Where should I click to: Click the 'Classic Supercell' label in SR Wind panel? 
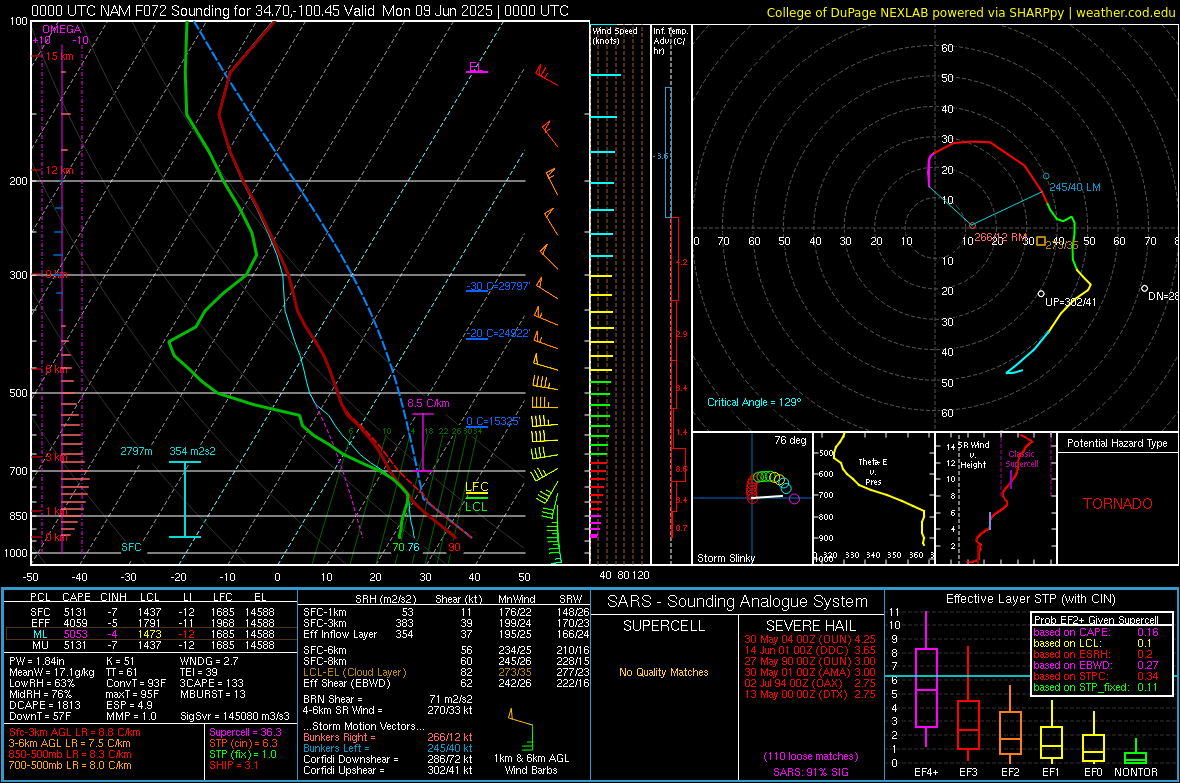tap(1022, 459)
